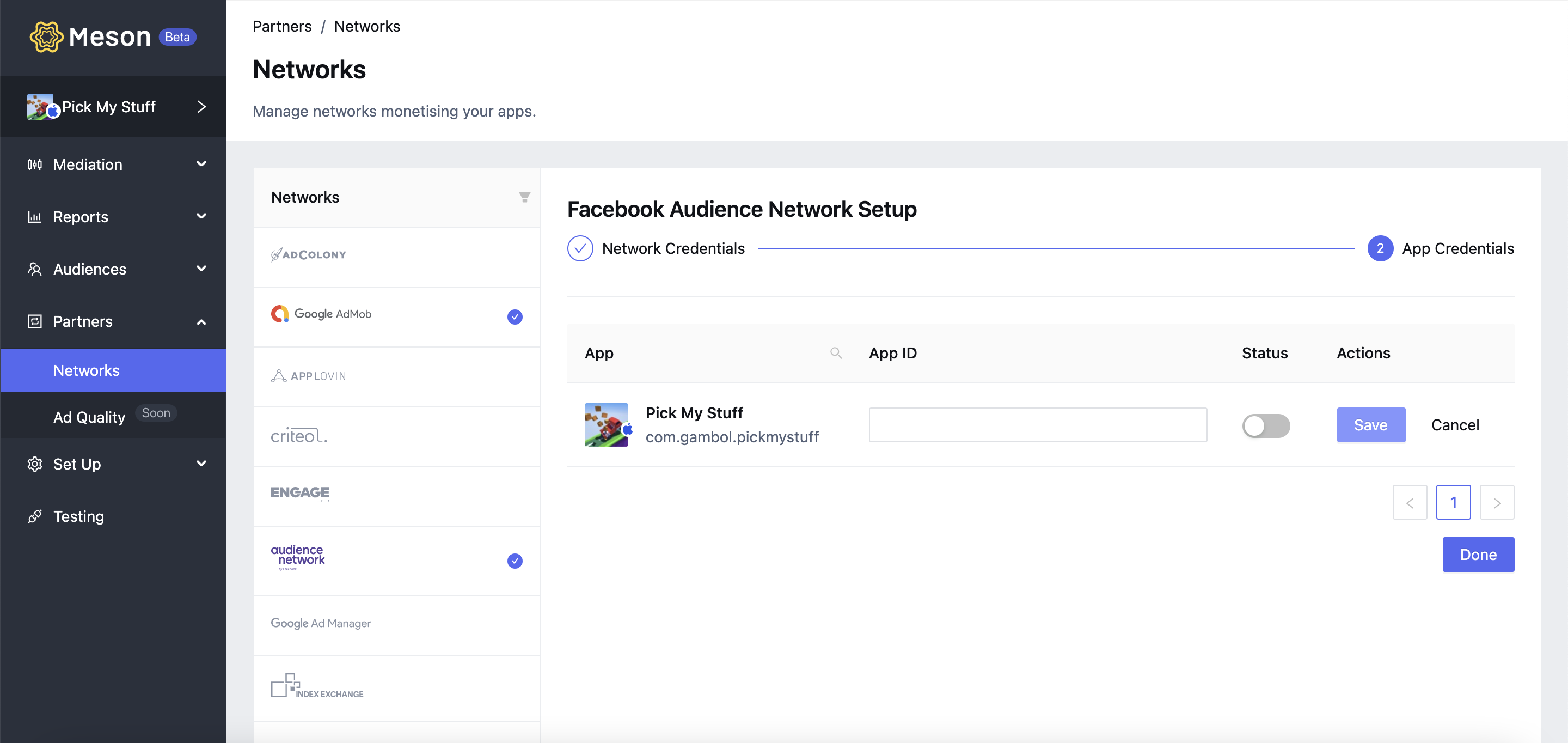This screenshot has height=743, width=1568.
Task: Click the filter funnel icon in Networks list
Action: click(524, 197)
